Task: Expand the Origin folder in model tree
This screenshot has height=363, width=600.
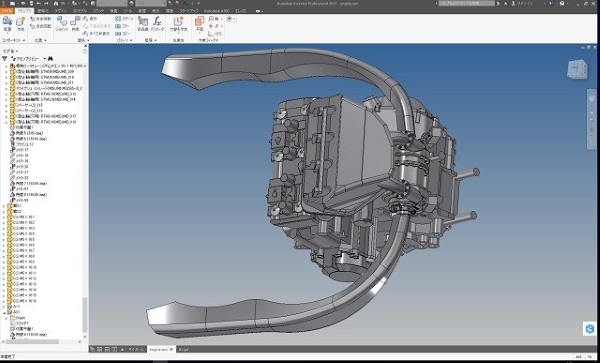Action: click(x=7, y=318)
